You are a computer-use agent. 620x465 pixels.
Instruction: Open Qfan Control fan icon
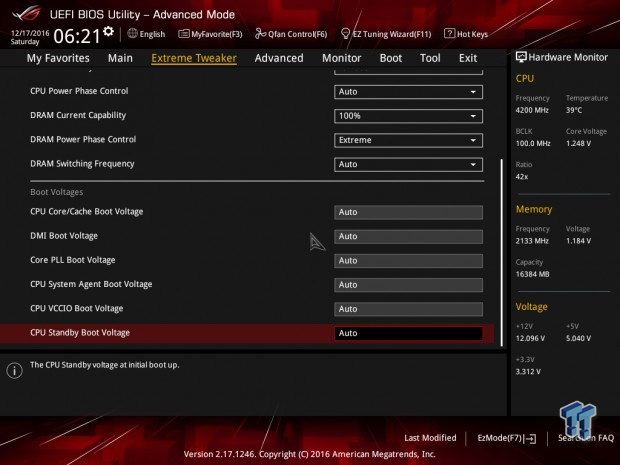click(260, 34)
